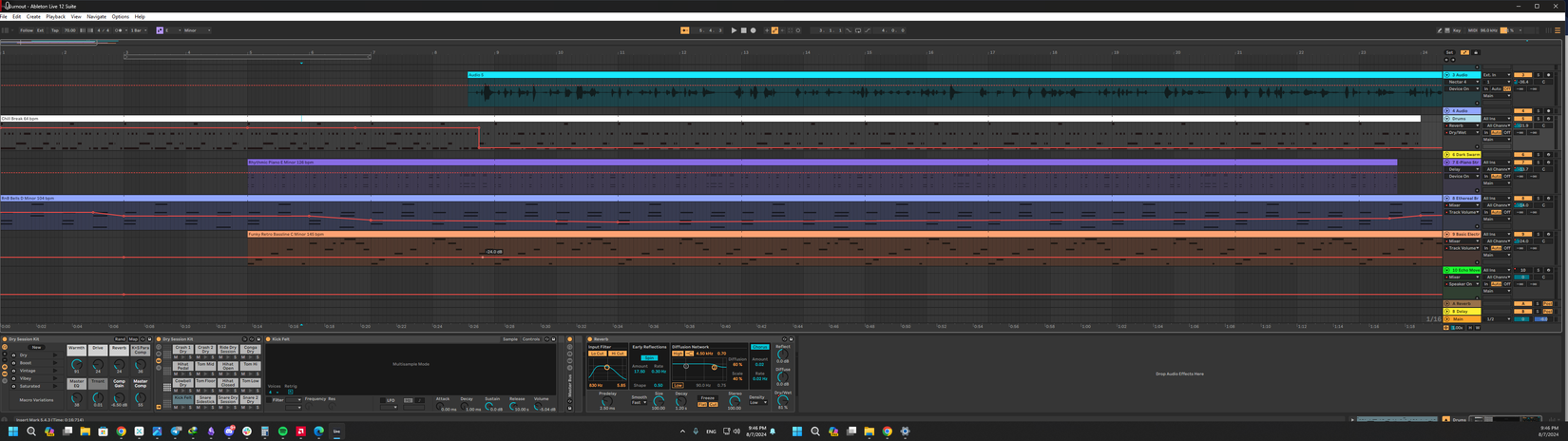Viewport: 1568px width, 441px height.
Task: Select the Controls tab in Kick Felt
Action: [531, 339]
